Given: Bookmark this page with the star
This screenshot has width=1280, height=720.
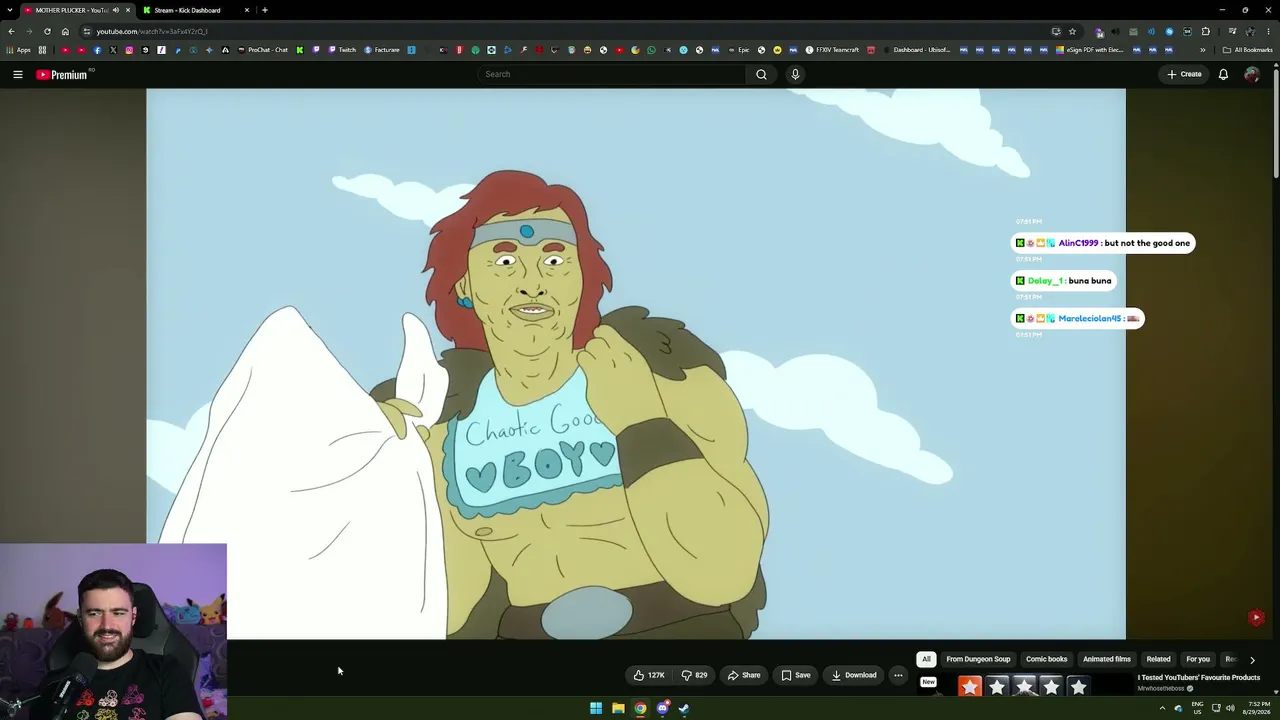Looking at the screenshot, I should coord(1072,31).
